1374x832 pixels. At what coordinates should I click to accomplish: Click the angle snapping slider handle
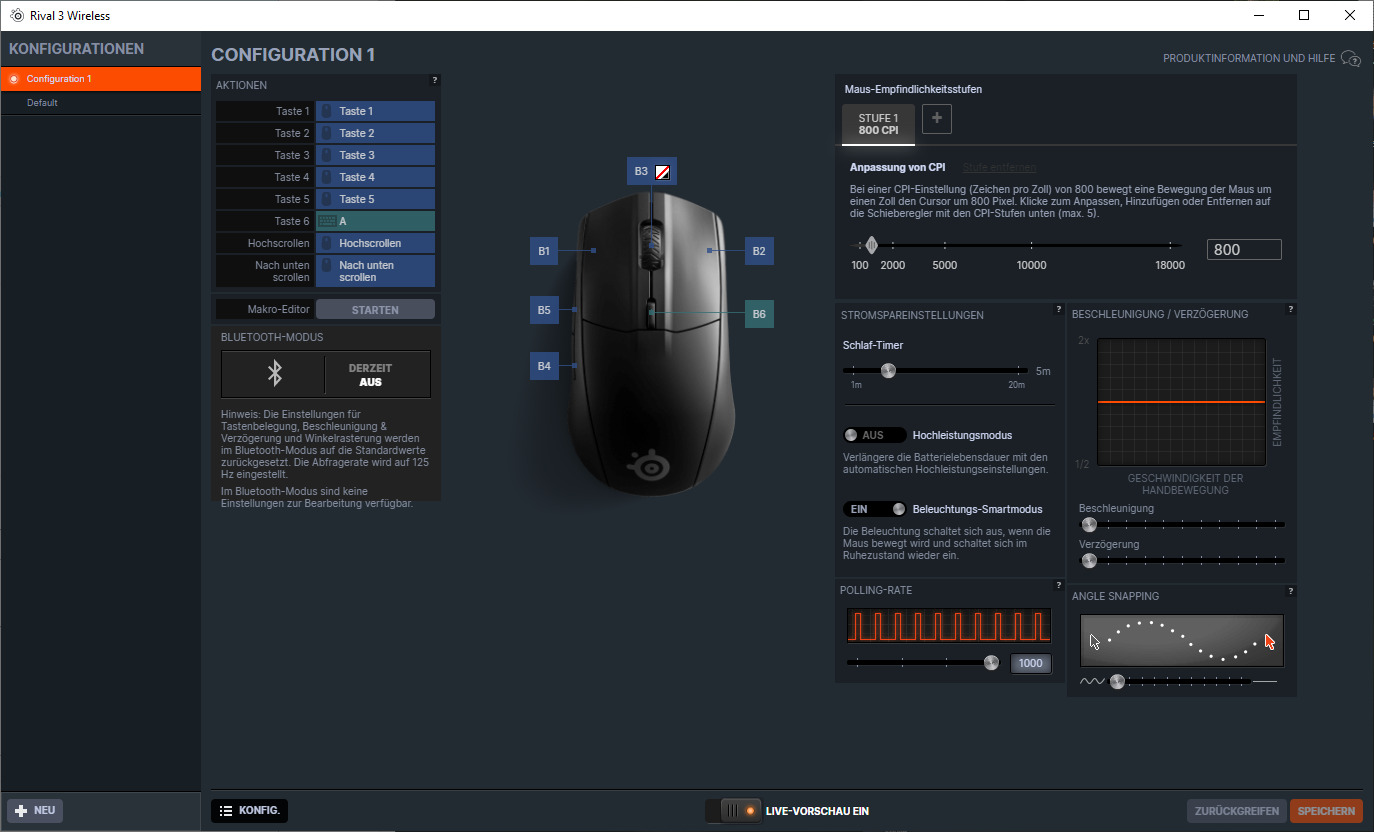(x=1118, y=682)
